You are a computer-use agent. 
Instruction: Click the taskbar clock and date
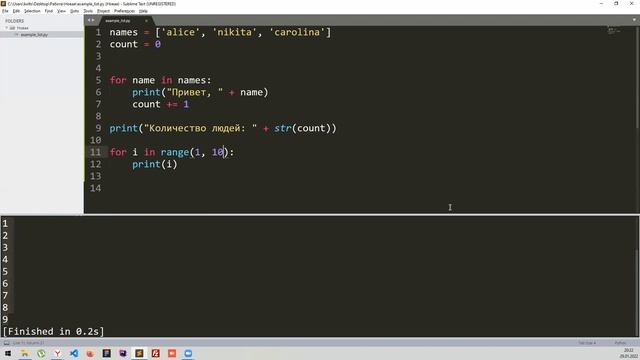pos(628,353)
